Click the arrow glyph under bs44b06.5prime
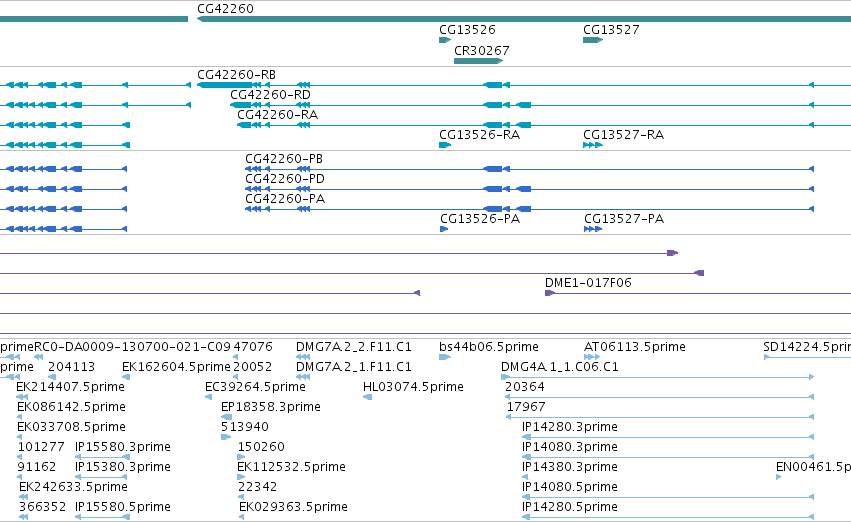 click(x=444, y=357)
